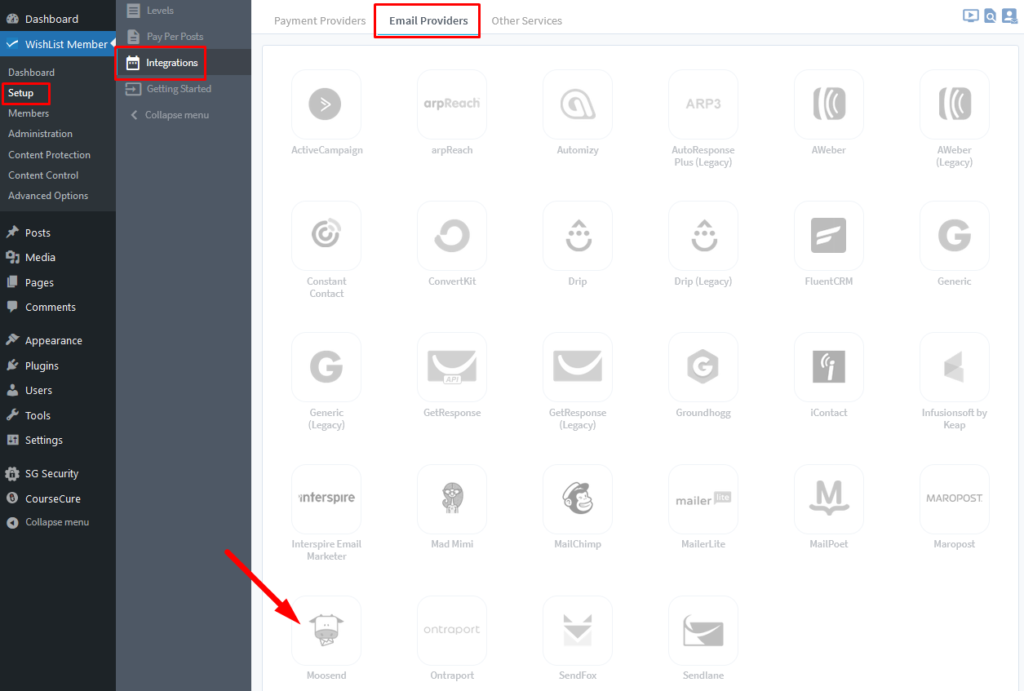This screenshot has width=1024, height=691.
Task: Choose the Automizy provider icon
Action: click(577, 104)
